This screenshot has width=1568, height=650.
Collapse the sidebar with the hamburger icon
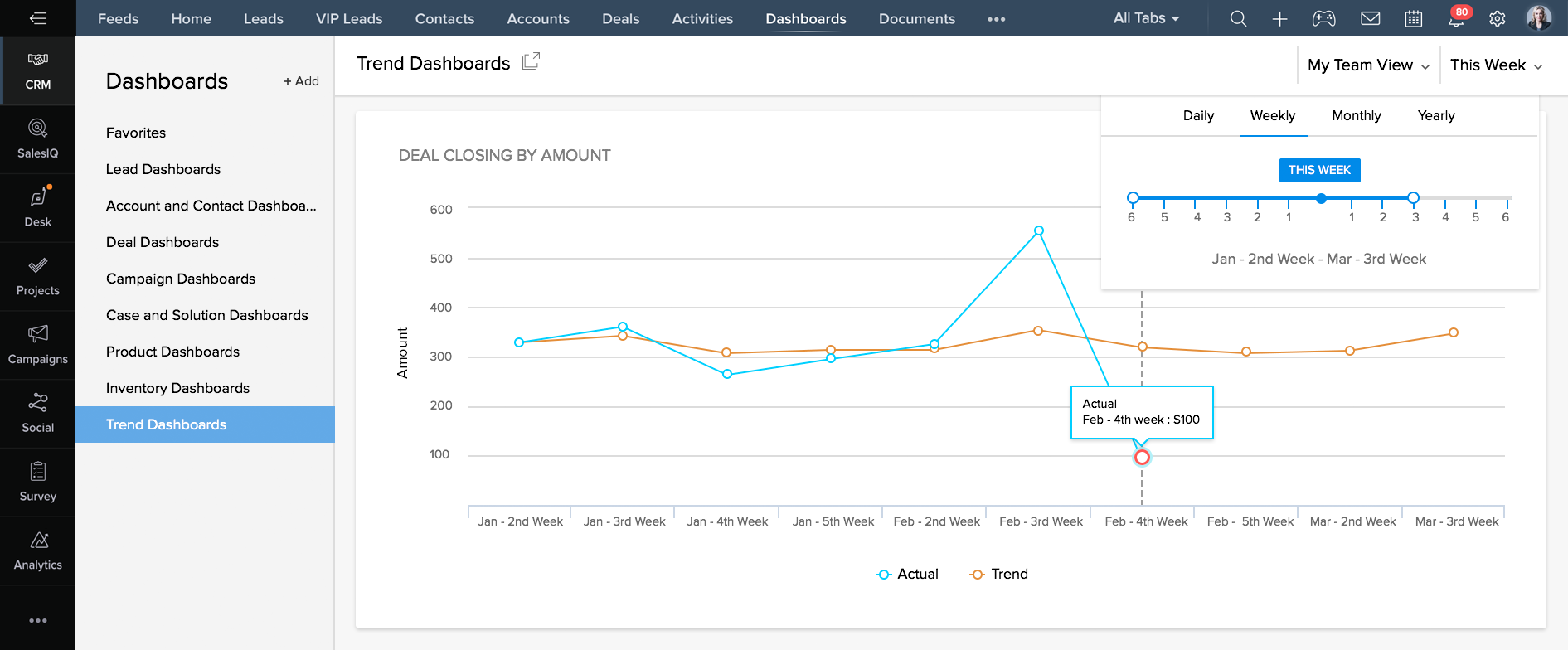pos(37,18)
